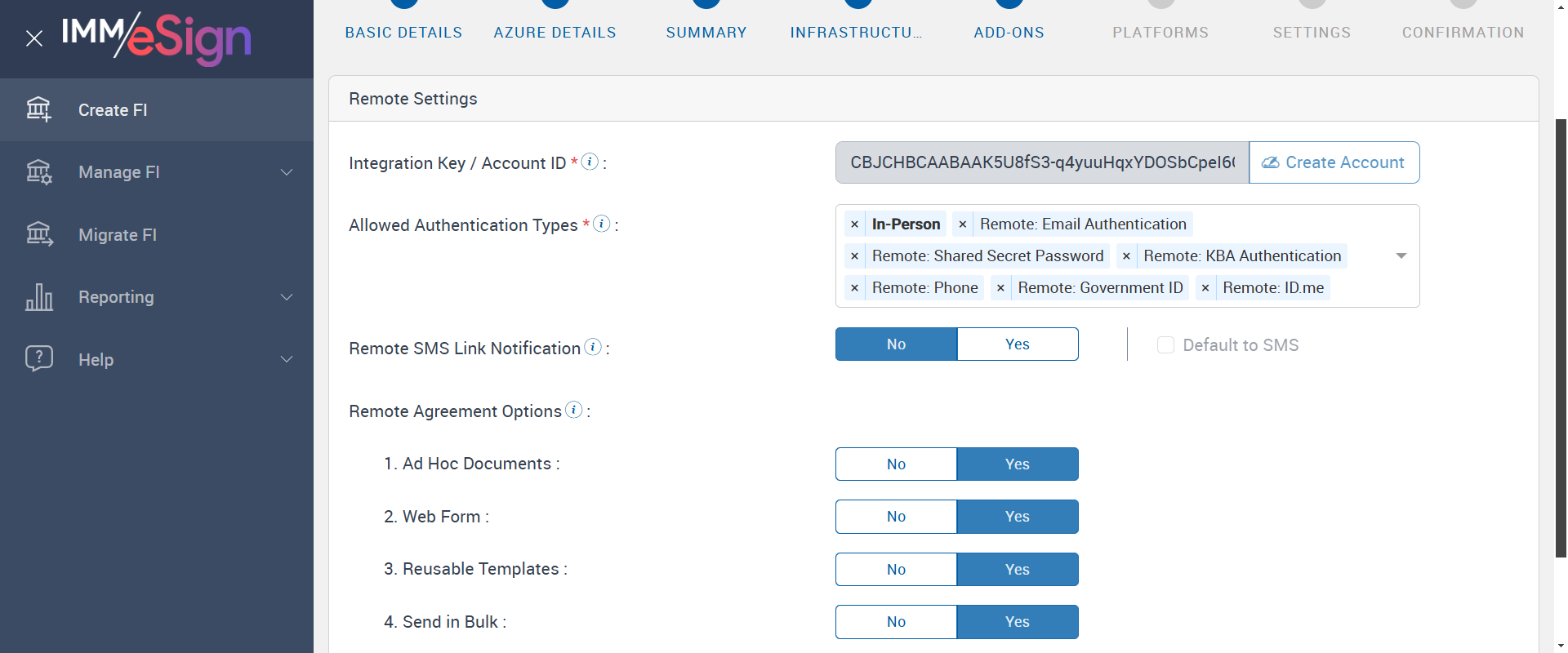
Task: Go to the Azure Details step
Action: (x=555, y=33)
